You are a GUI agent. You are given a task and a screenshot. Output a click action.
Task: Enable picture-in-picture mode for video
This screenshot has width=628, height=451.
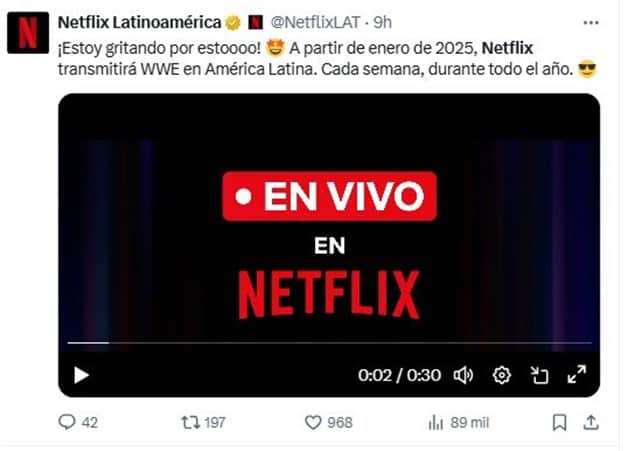(x=539, y=375)
